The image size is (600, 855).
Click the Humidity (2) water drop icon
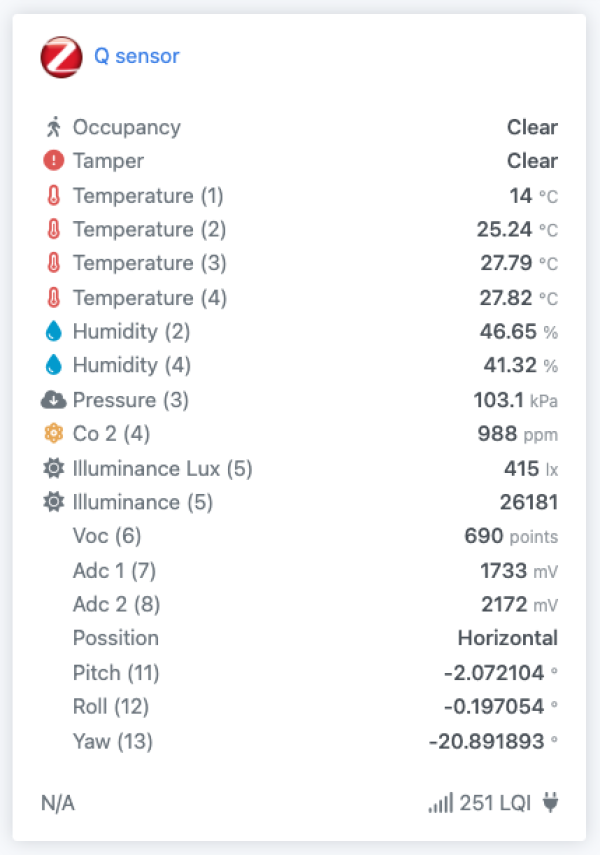click(x=53, y=331)
